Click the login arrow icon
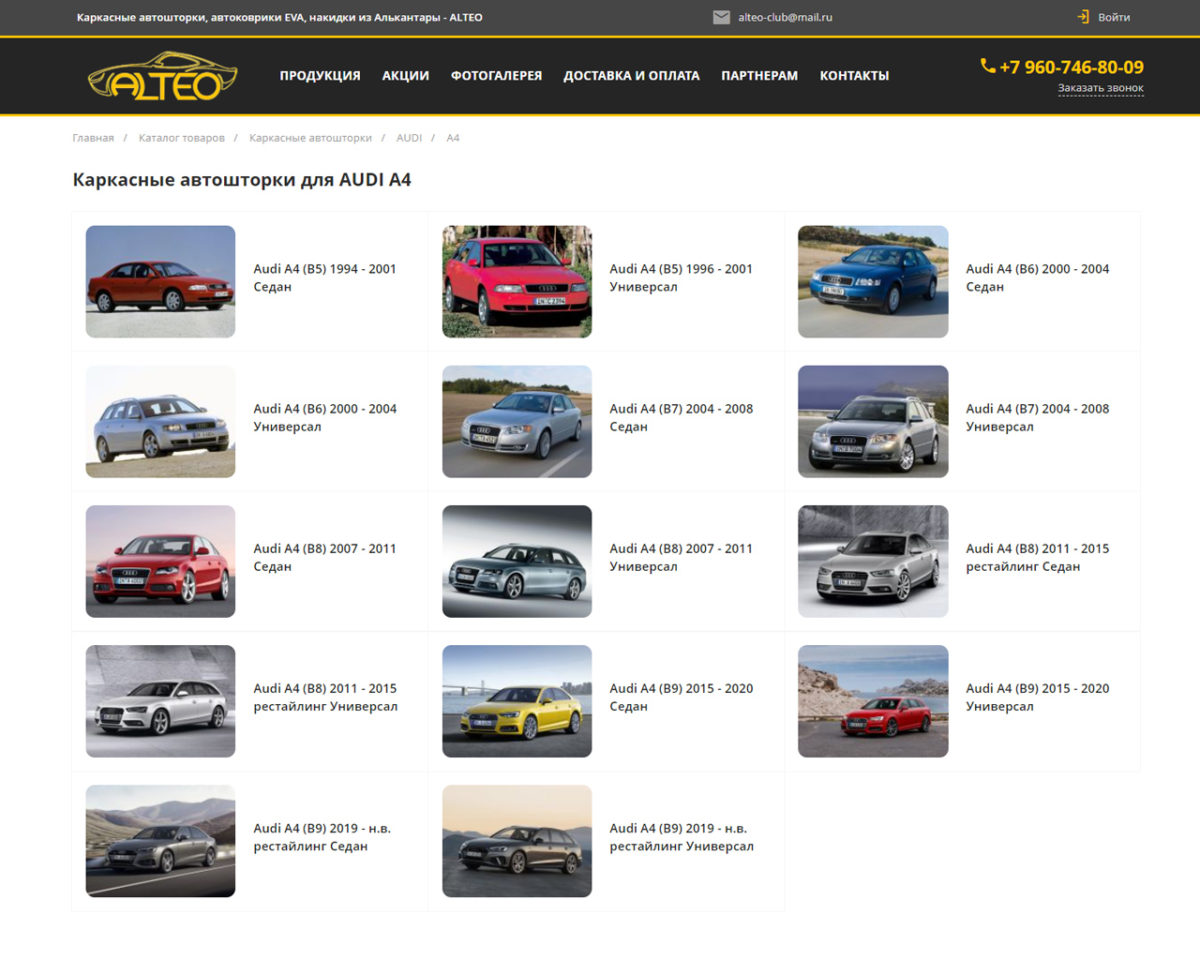 pyautogui.click(x=1083, y=17)
